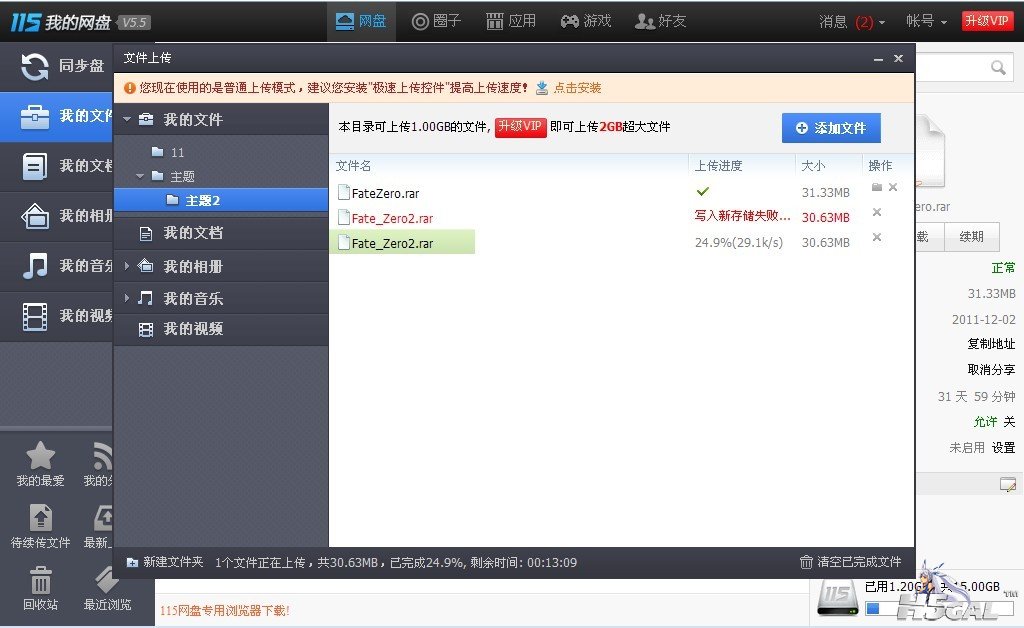
Task: Click the 上传进度 column header
Action: click(718, 166)
